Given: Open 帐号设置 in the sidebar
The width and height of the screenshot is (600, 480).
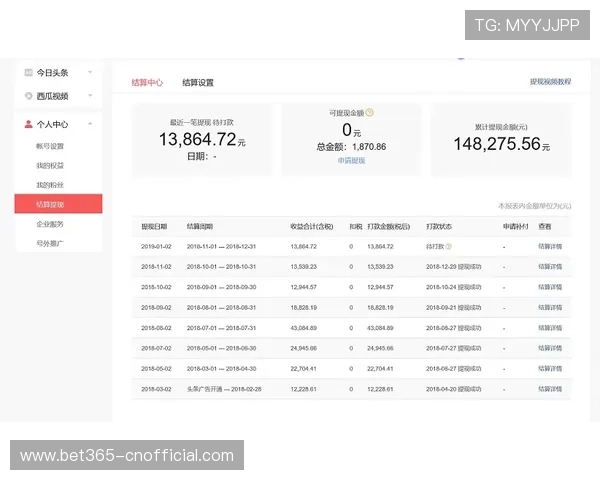Looking at the screenshot, I should 50,146.
